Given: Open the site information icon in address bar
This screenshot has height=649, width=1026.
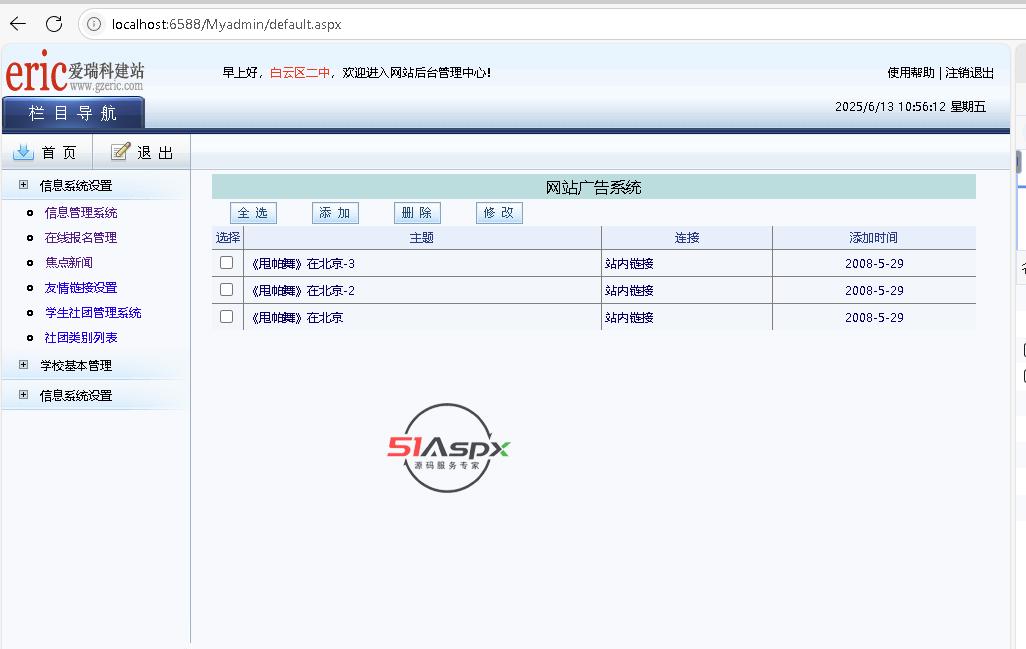Looking at the screenshot, I should [x=95, y=24].
